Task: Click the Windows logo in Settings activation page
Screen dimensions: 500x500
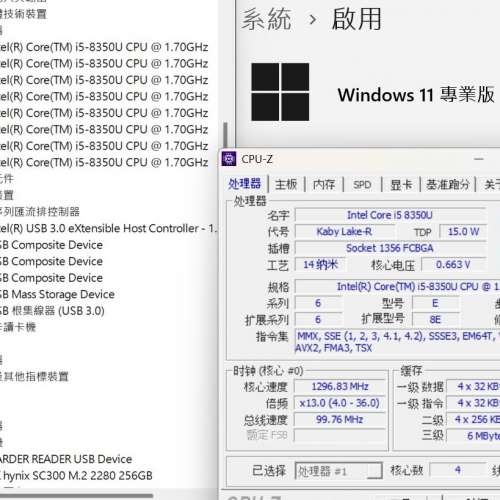Action: click(x=280, y=92)
